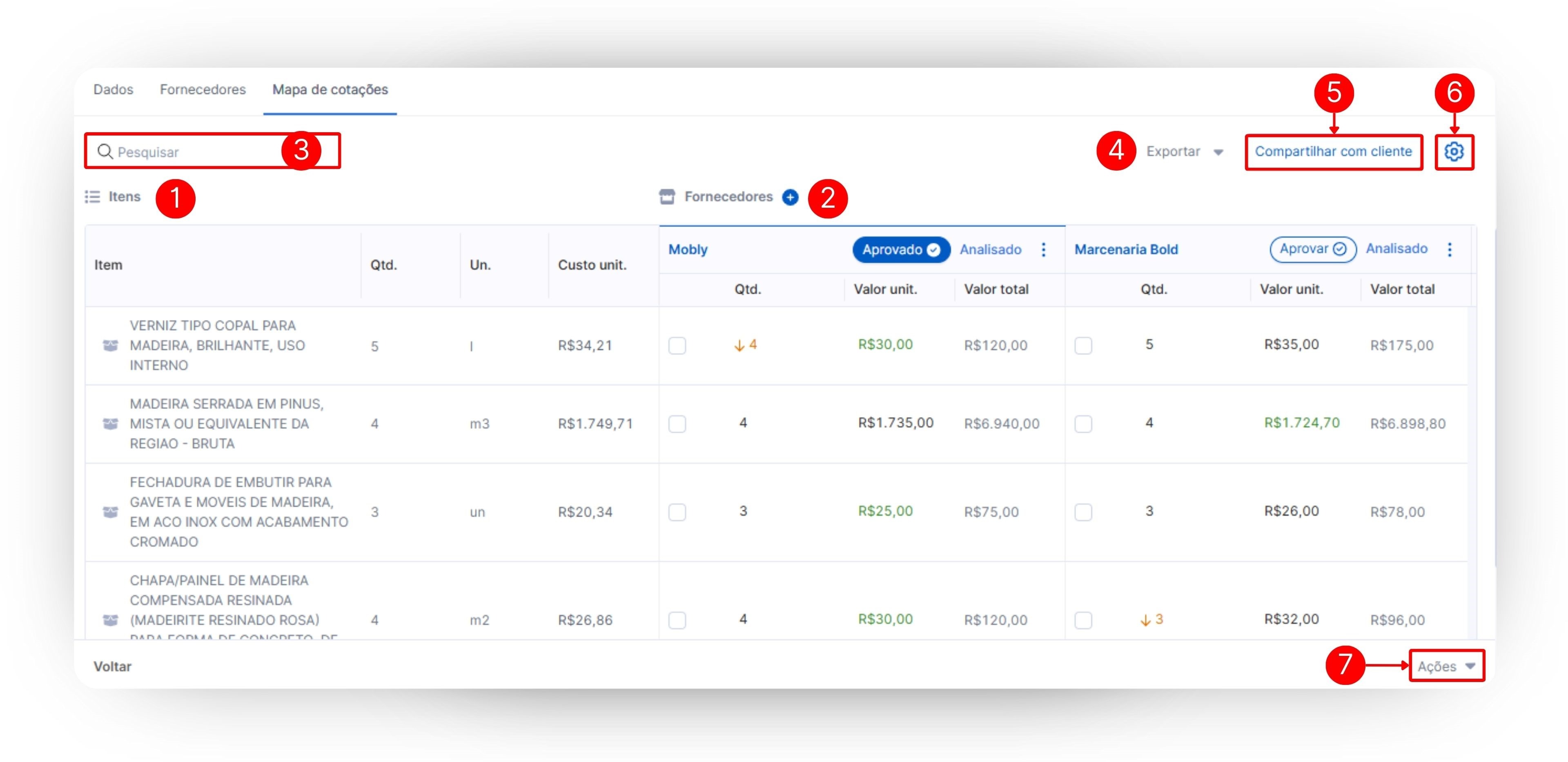
Task: Click the Voltar link
Action: pos(113,666)
